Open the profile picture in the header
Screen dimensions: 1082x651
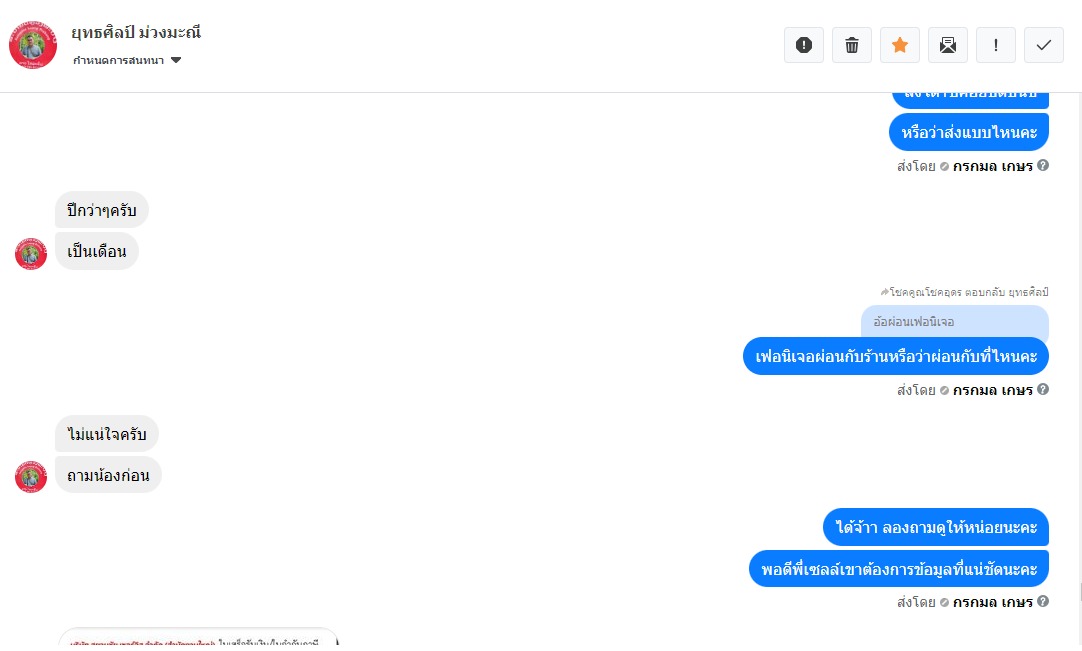coord(32,45)
